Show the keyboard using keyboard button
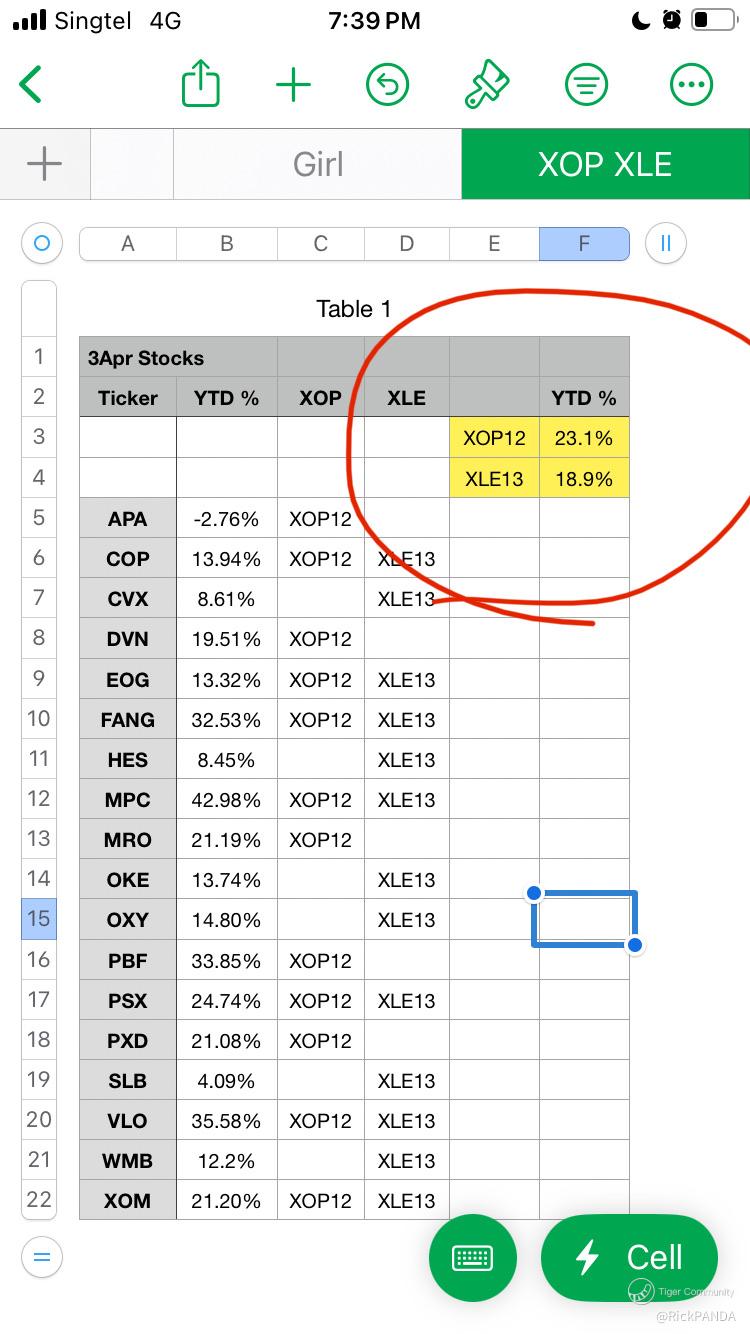The width and height of the screenshot is (750, 1334). [472, 1258]
